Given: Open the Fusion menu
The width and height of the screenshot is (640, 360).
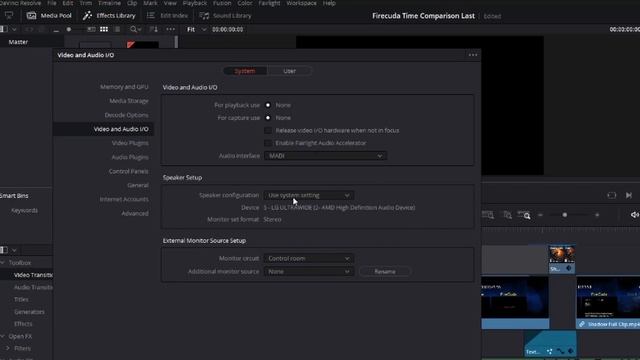Looking at the screenshot, I should (x=222, y=3).
